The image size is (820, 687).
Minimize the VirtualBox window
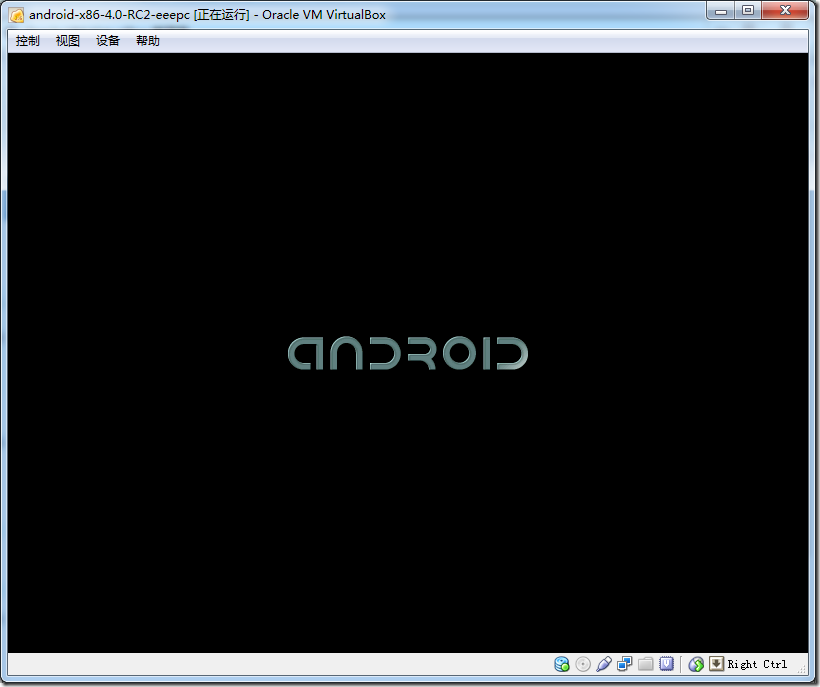coord(721,10)
